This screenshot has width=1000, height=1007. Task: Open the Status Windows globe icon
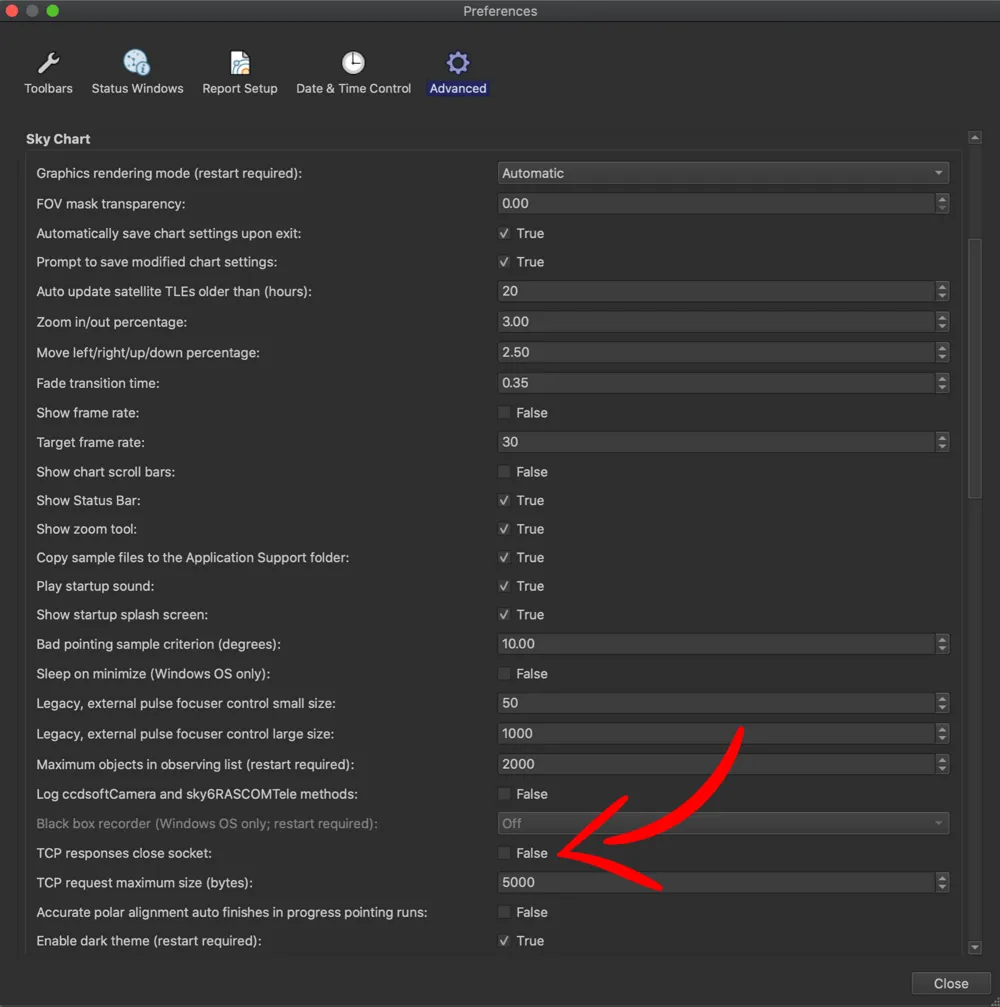point(137,62)
